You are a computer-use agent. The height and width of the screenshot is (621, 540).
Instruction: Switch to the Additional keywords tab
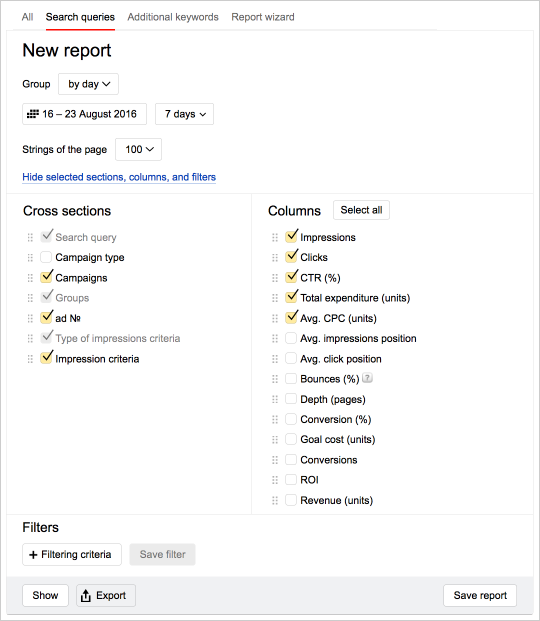[173, 17]
